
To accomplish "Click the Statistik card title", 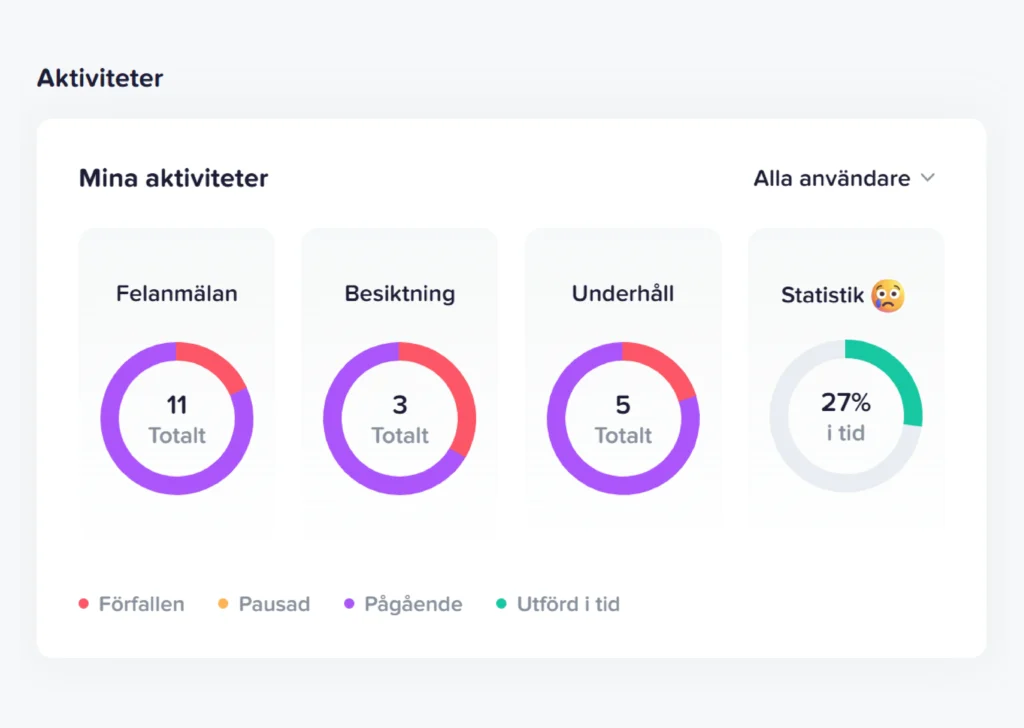I will 822,296.
